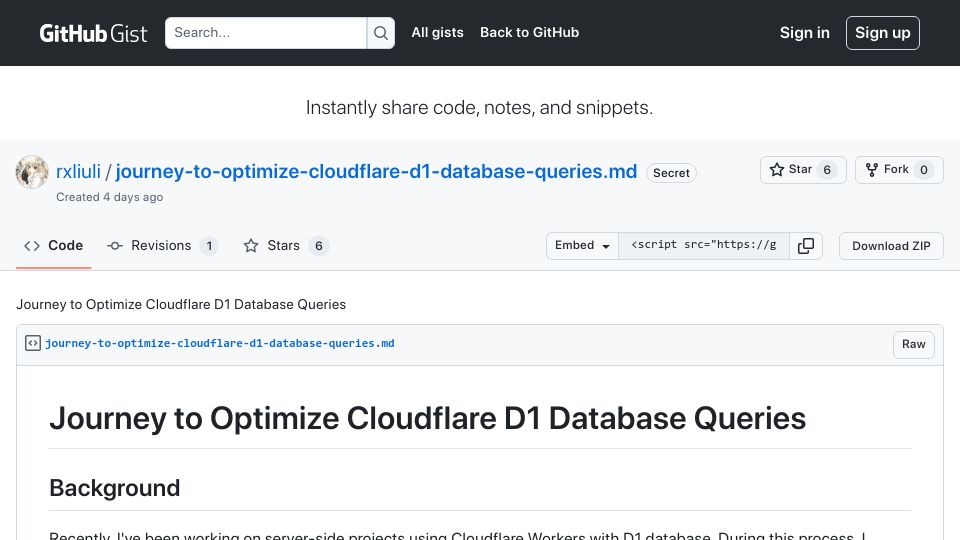Switch to the Revisions tab
The height and width of the screenshot is (540, 960).
coord(162,246)
